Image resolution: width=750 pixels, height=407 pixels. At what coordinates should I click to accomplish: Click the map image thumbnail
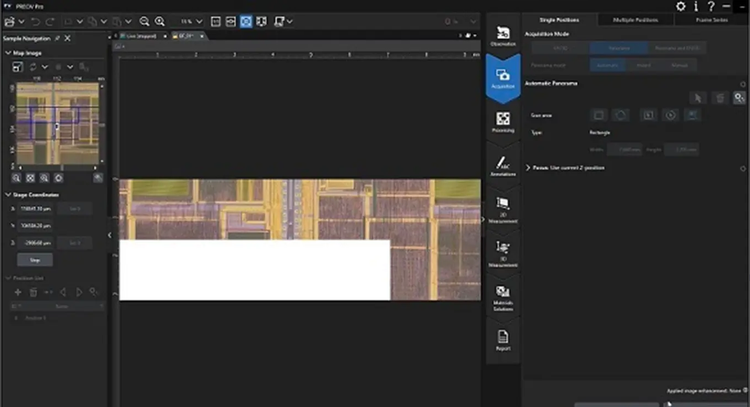[x=56, y=125]
